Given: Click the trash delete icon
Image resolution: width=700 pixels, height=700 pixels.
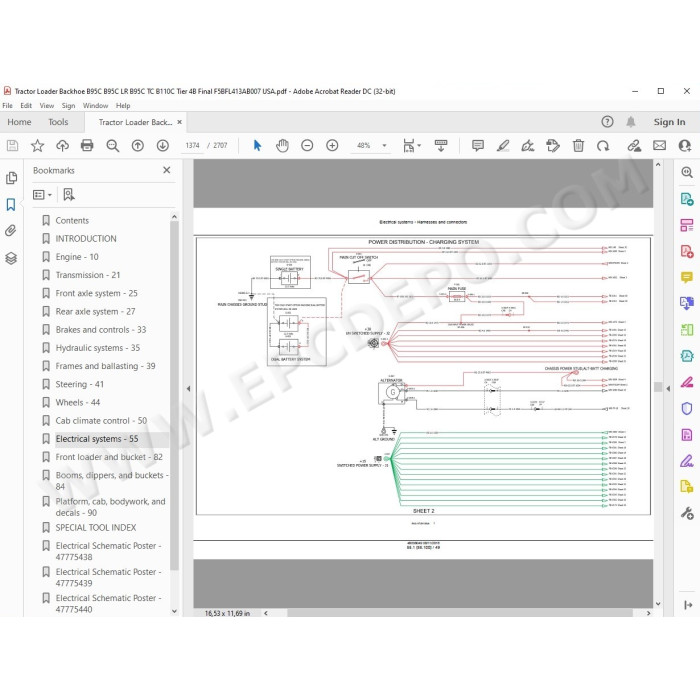Looking at the screenshot, I should (578, 146).
